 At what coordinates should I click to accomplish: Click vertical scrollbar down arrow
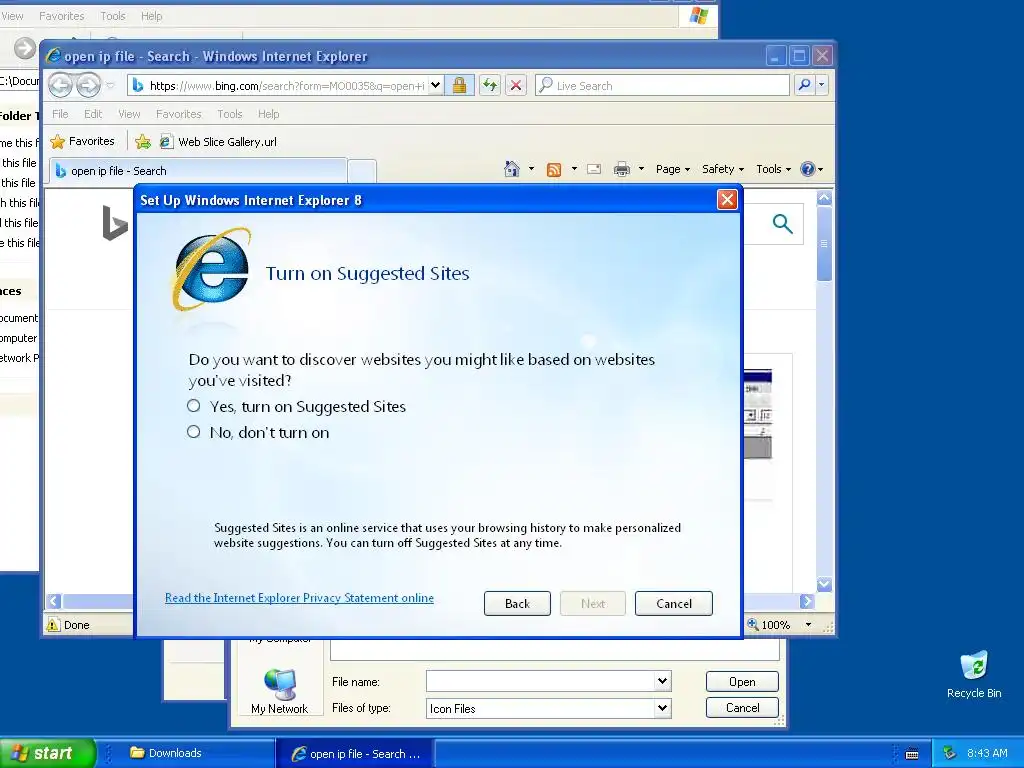824,584
